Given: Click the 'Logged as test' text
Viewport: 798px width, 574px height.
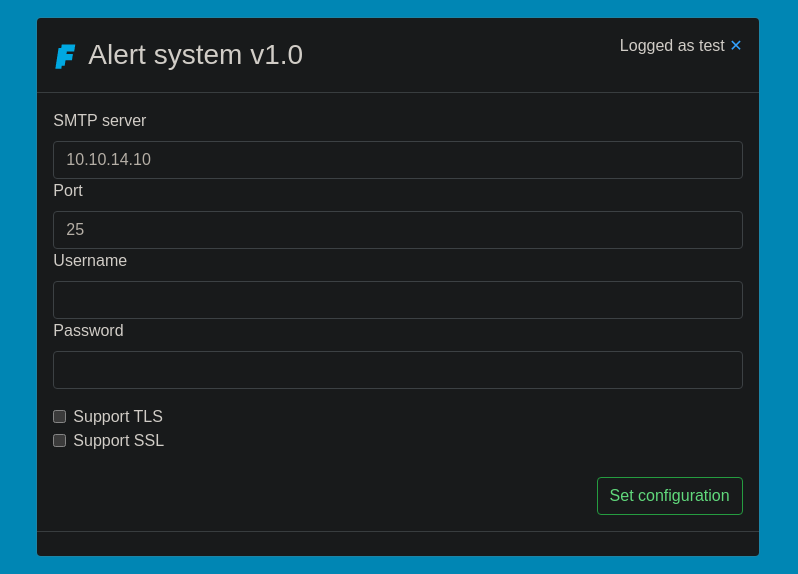Looking at the screenshot, I should pyautogui.click(x=672, y=46).
